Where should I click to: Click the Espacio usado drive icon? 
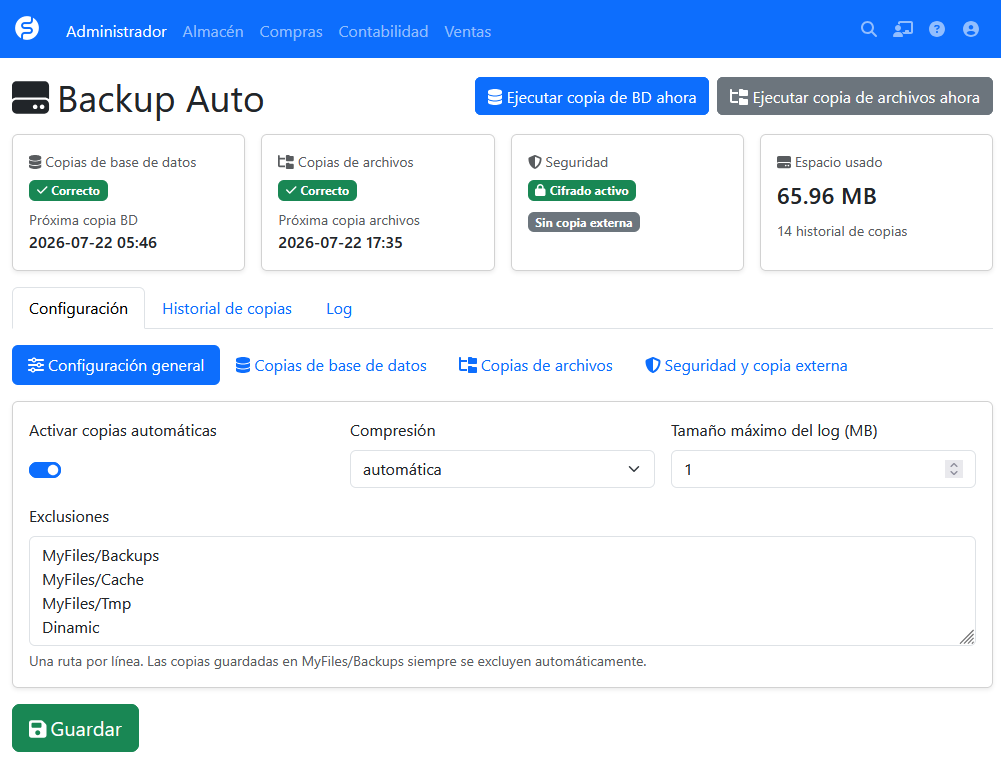(x=784, y=162)
